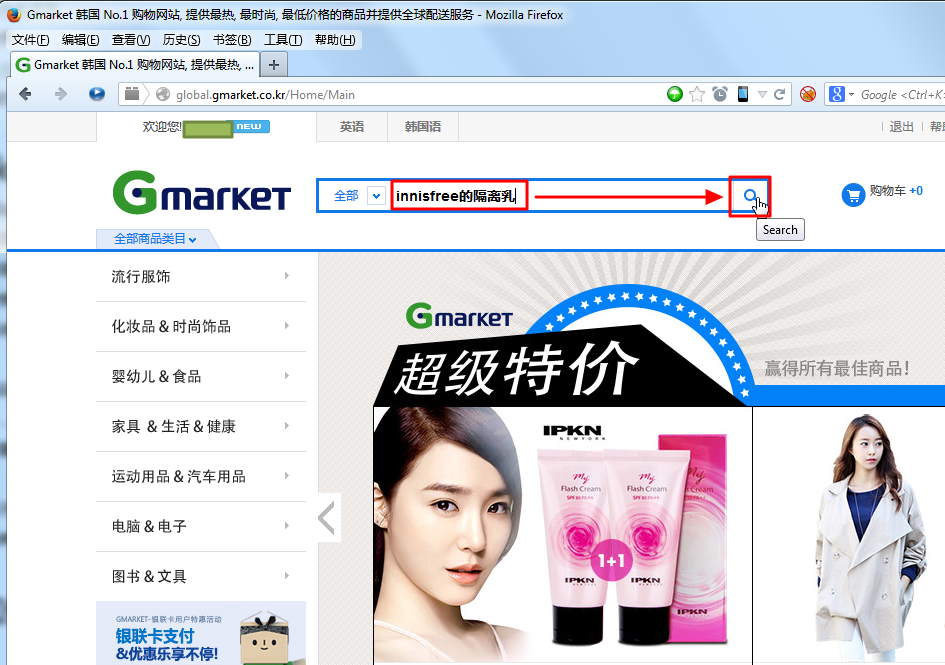Click the NEW badge beside username
Image resolution: width=945 pixels, height=665 pixels.
pyautogui.click(x=251, y=127)
